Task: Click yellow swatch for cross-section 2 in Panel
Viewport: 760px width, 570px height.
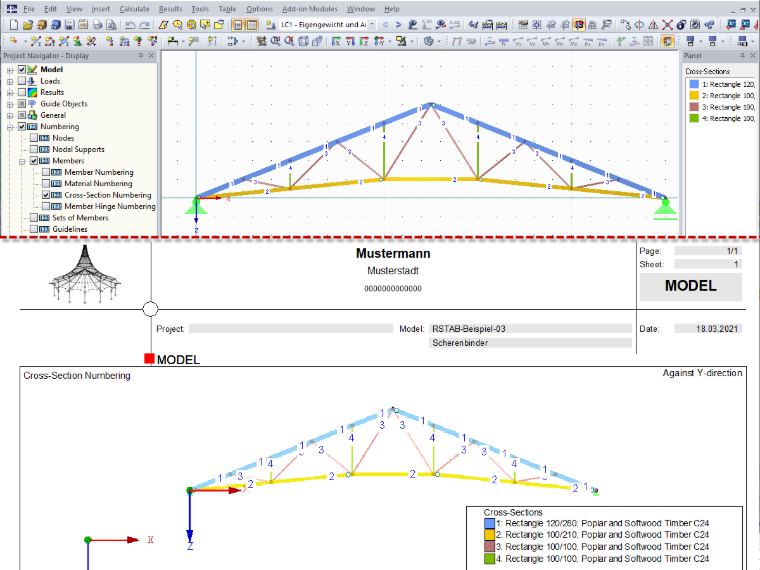Action: [x=694, y=95]
